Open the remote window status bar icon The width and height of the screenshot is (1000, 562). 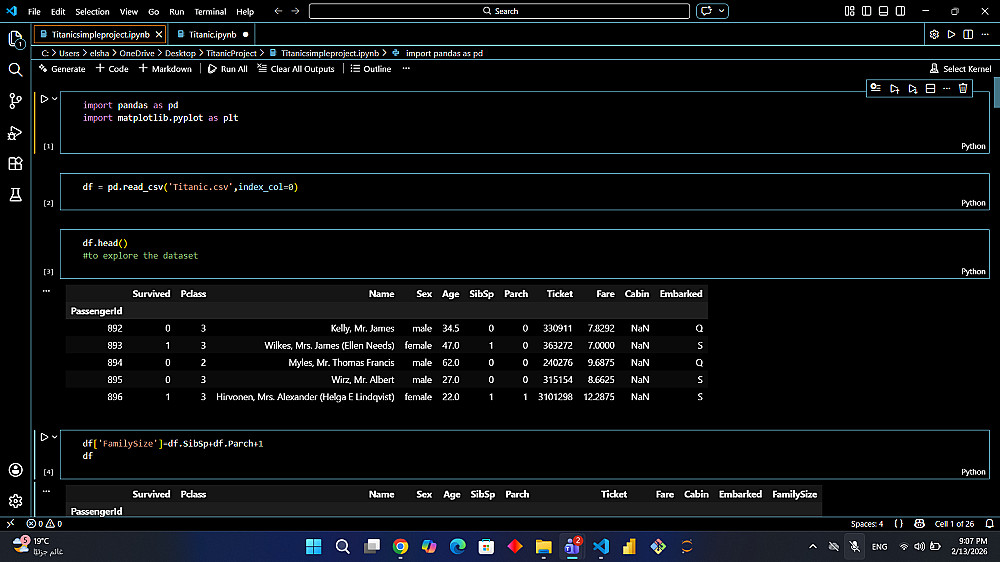10,524
